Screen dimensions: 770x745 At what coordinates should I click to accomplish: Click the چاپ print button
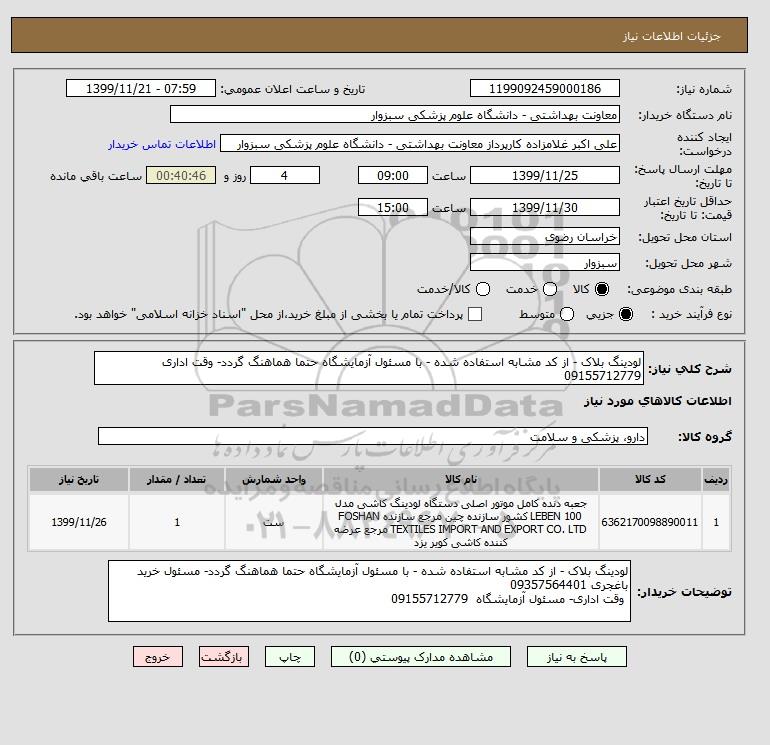pyautogui.click(x=290, y=657)
